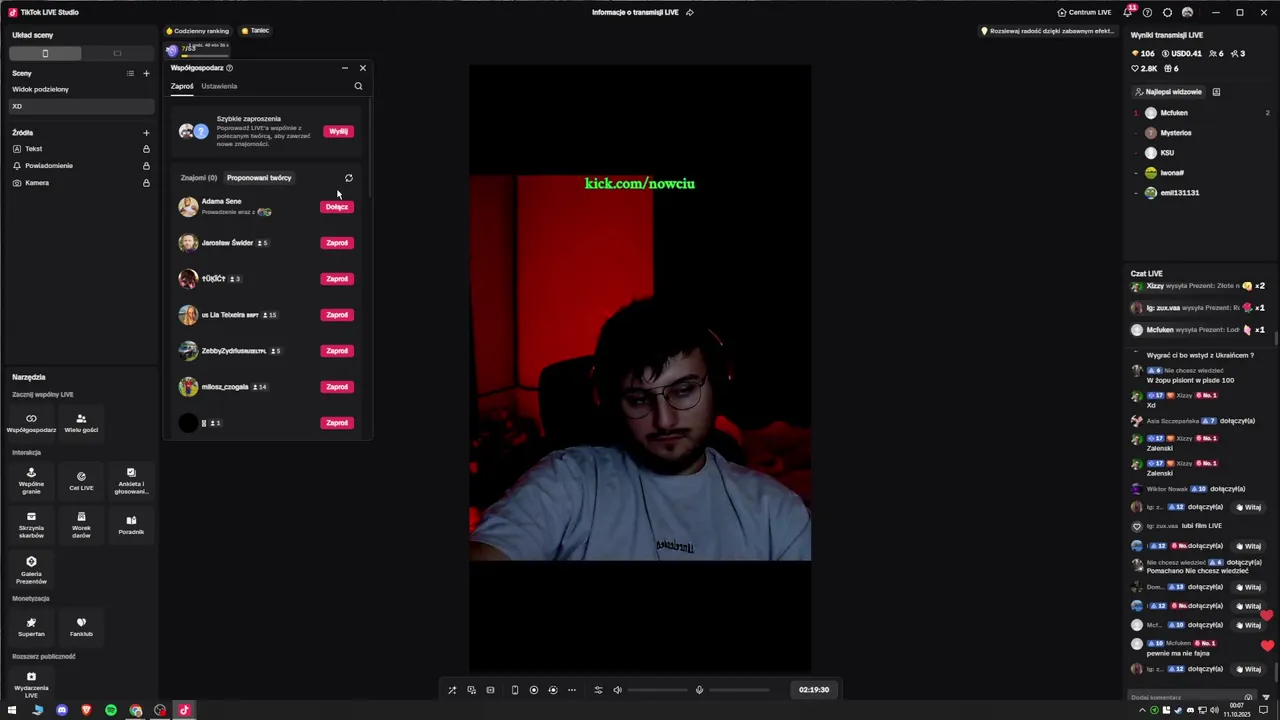Switch to Ustawienia tab
1280x720 pixels.
[219, 86]
